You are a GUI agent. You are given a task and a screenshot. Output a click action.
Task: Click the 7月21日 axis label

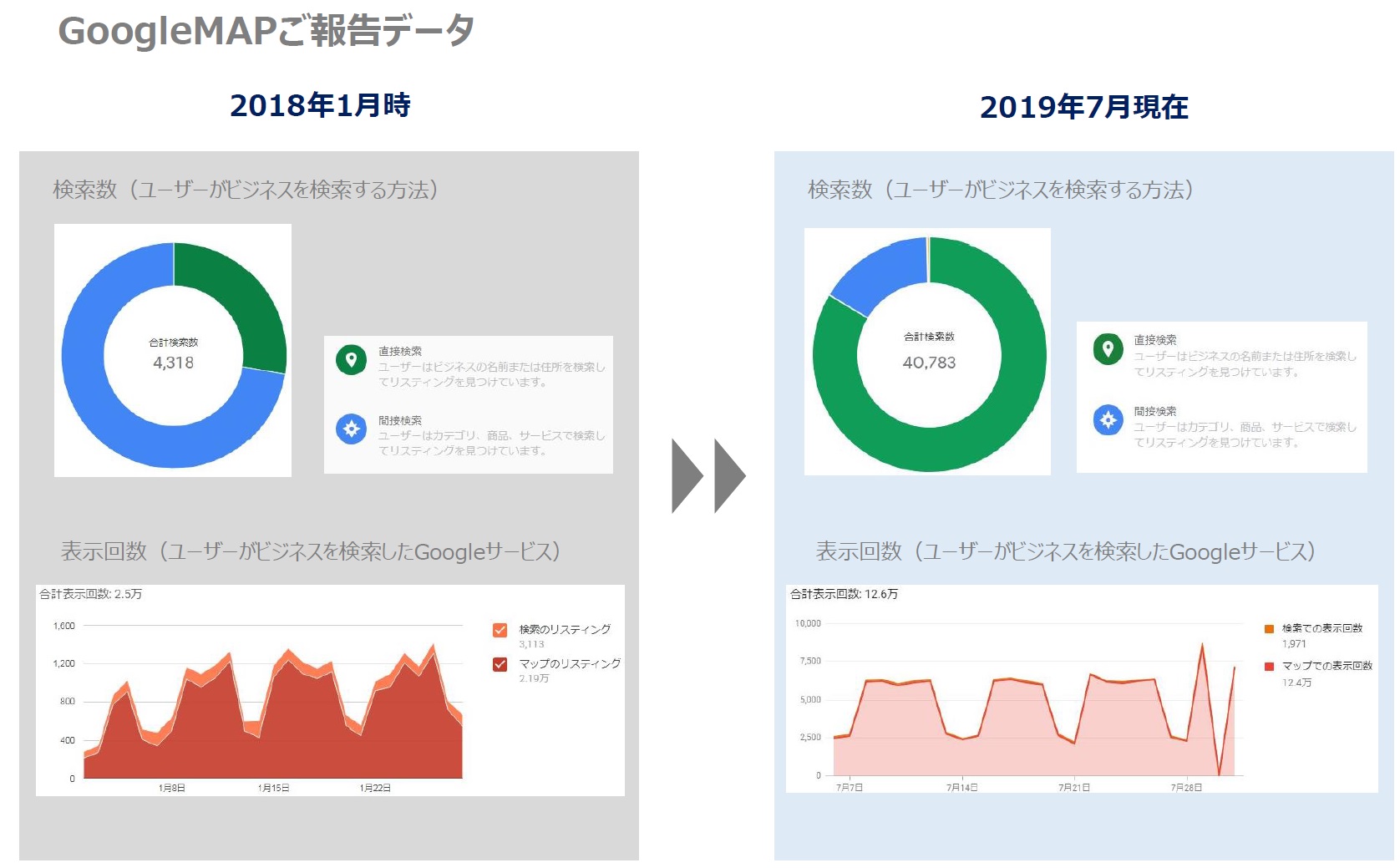coord(1073,787)
